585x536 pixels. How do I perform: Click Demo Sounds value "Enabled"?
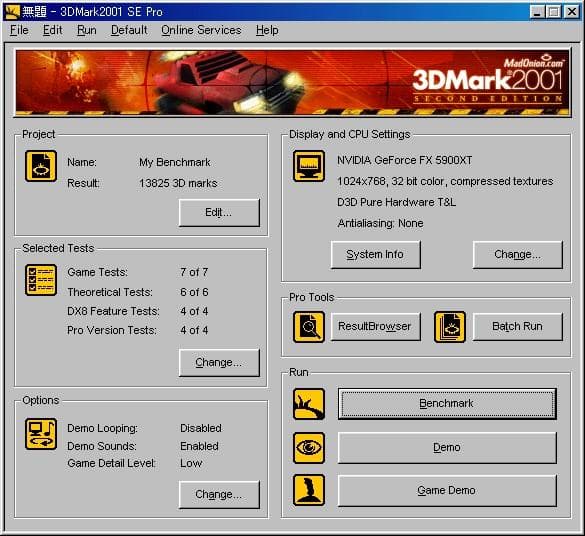pyautogui.click(x=199, y=446)
